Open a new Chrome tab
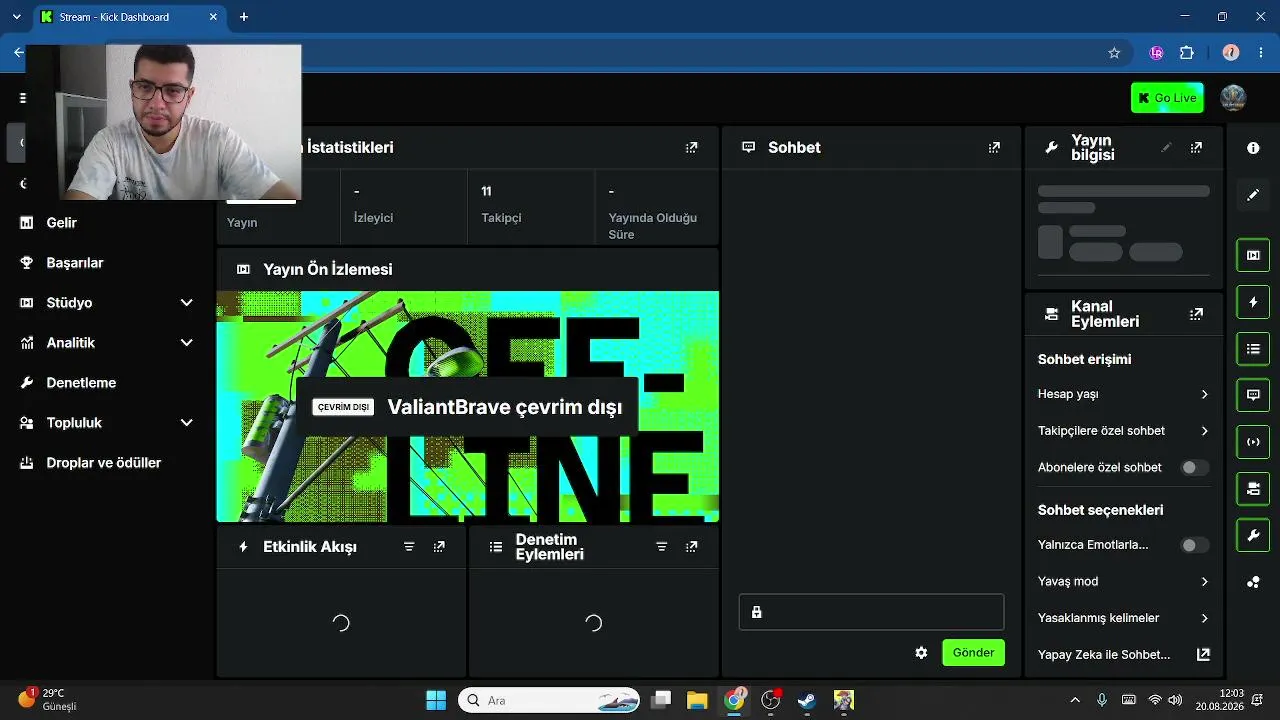Viewport: 1280px width, 720px height. click(x=244, y=17)
